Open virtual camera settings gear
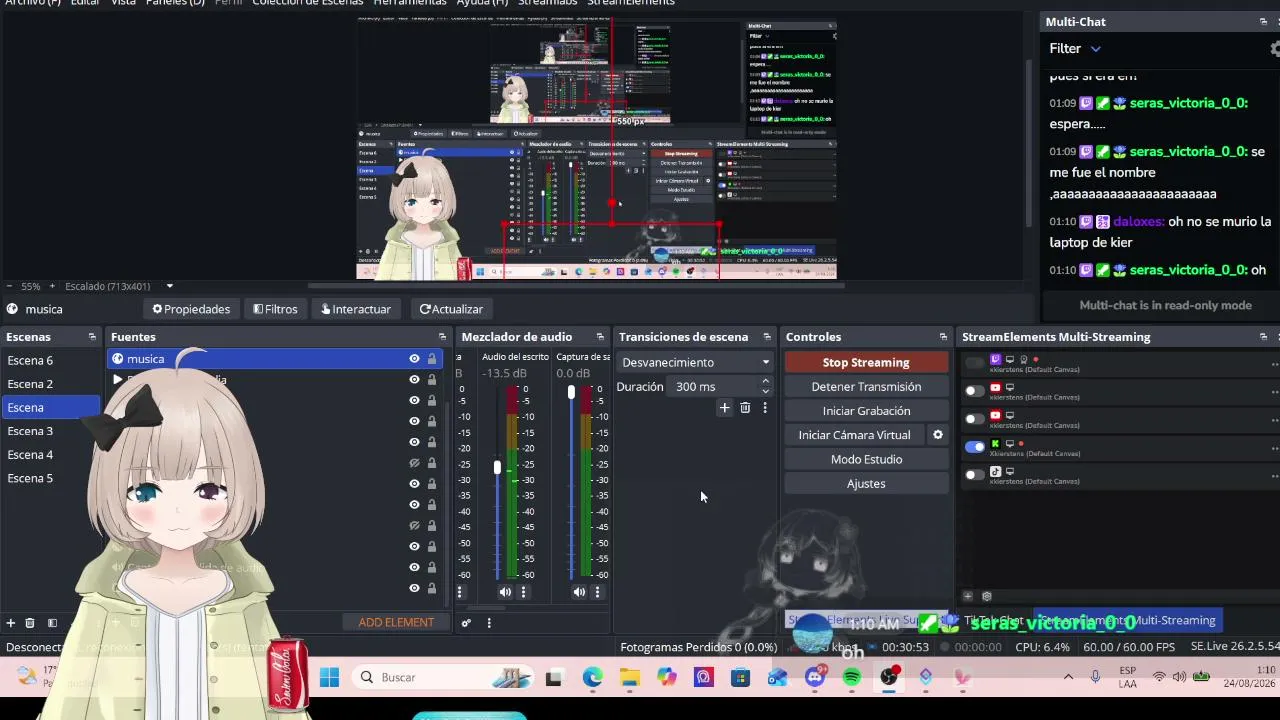Screen dimensions: 1280x720 tap(938, 435)
